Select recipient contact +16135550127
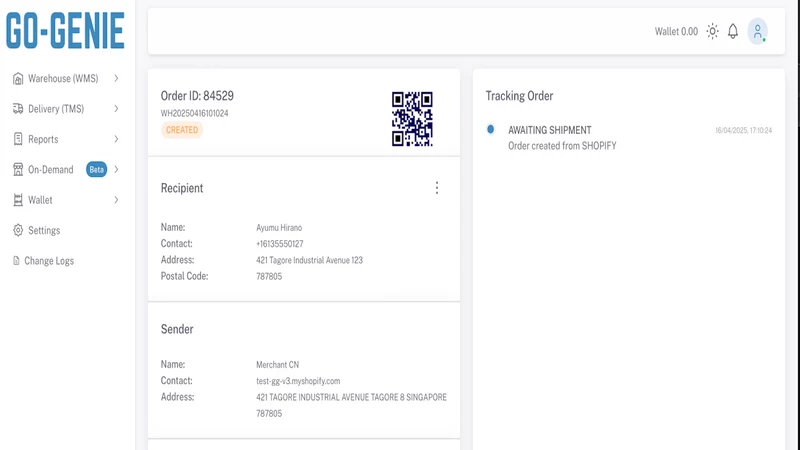 (x=280, y=244)
